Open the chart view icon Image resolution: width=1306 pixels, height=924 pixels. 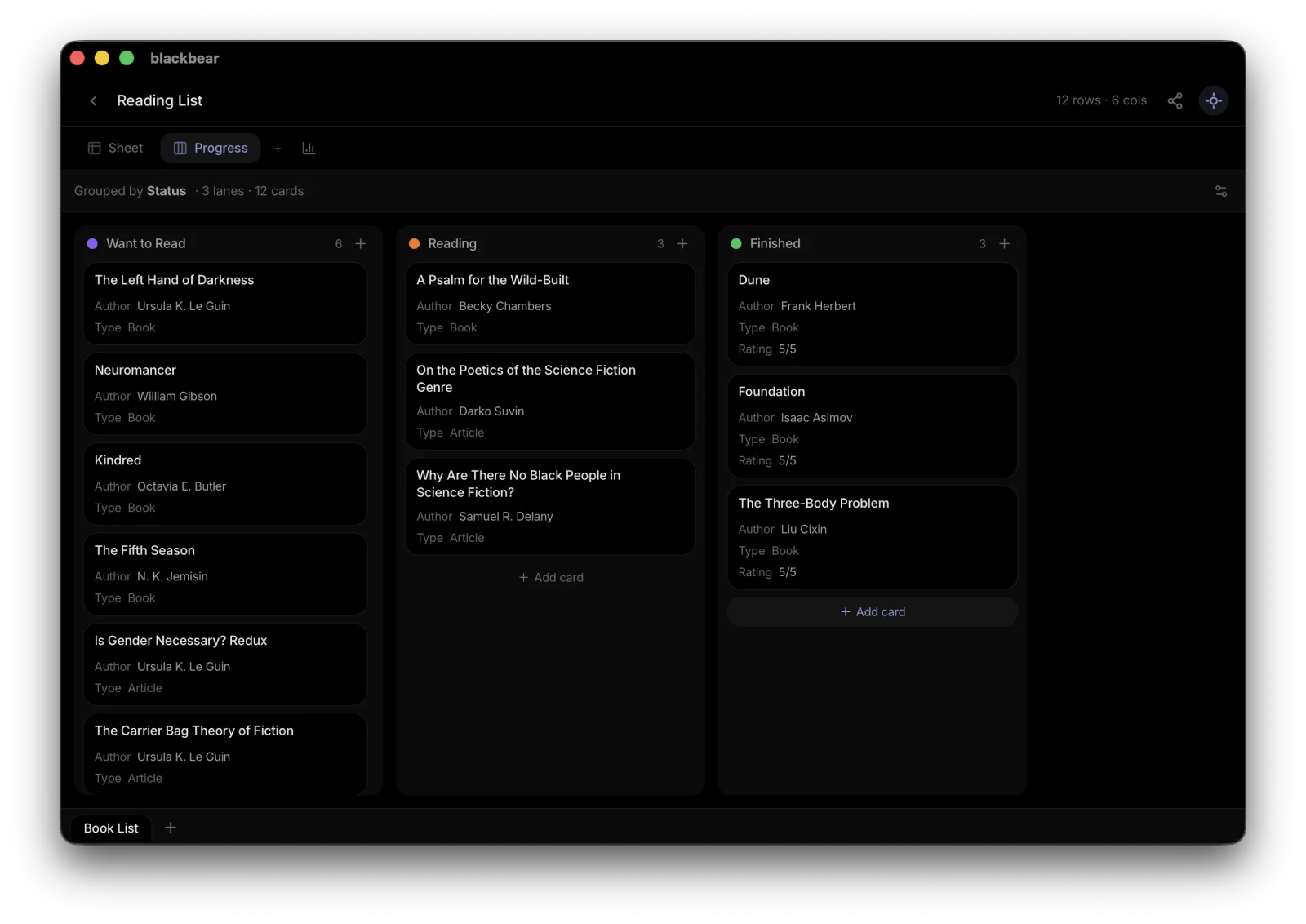[309, 149]
